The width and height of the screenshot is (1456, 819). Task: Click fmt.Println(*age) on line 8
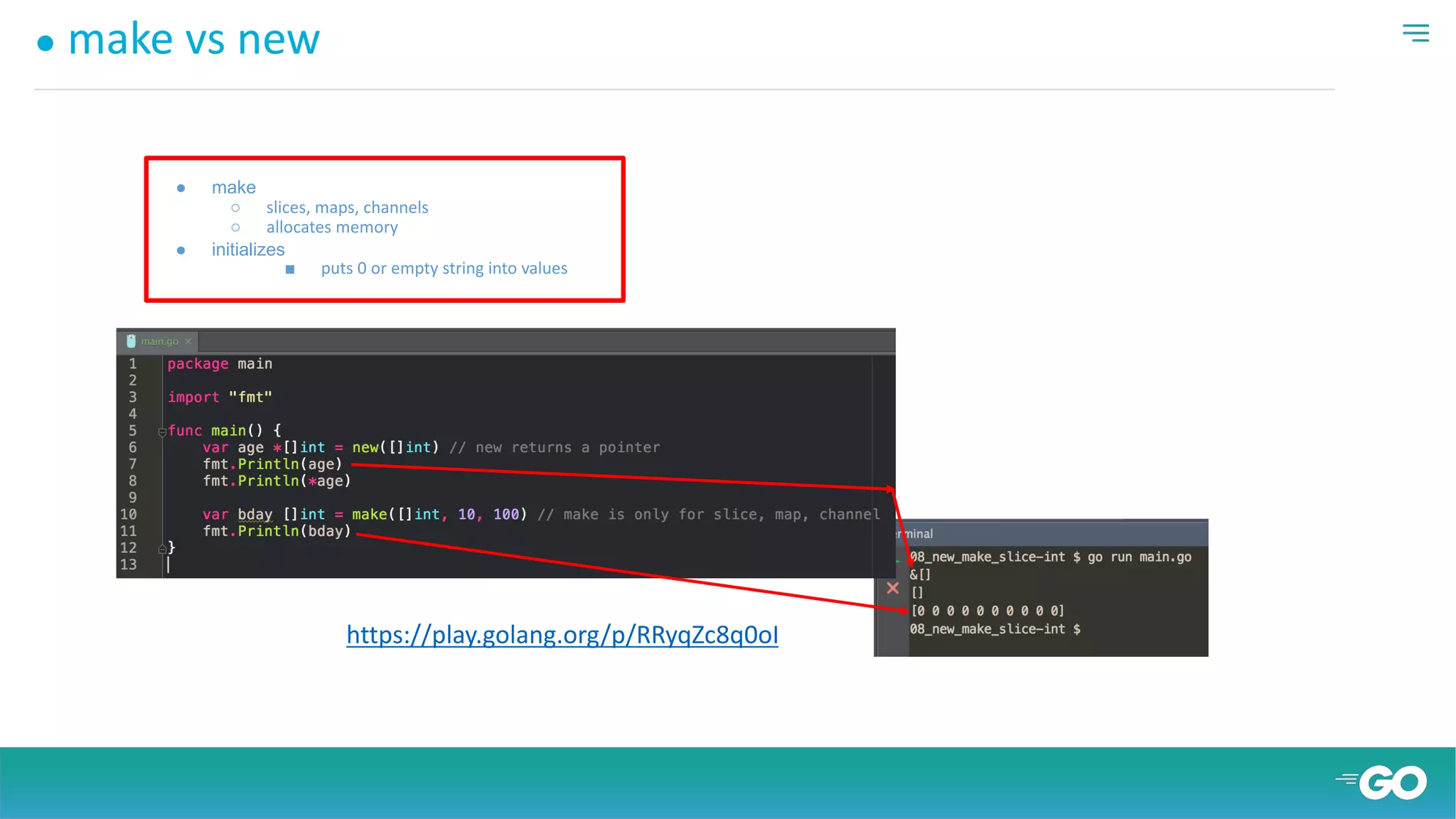[x=277, y=481]
